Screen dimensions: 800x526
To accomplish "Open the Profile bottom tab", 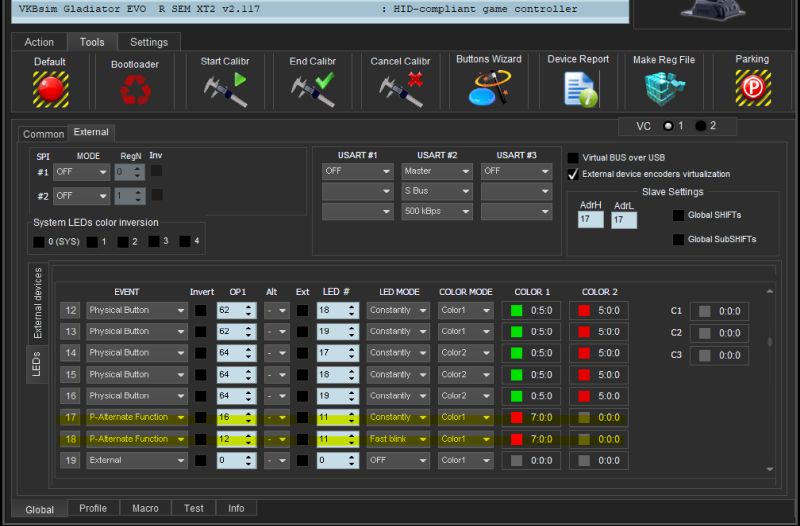I will point(93,508).
